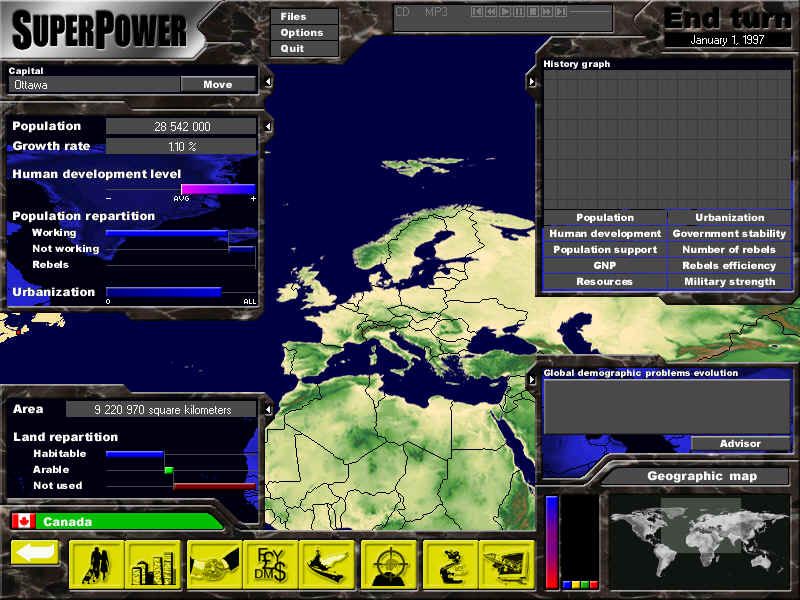
Task: Open the city buildings icon panel
Action: coord(153,565)
